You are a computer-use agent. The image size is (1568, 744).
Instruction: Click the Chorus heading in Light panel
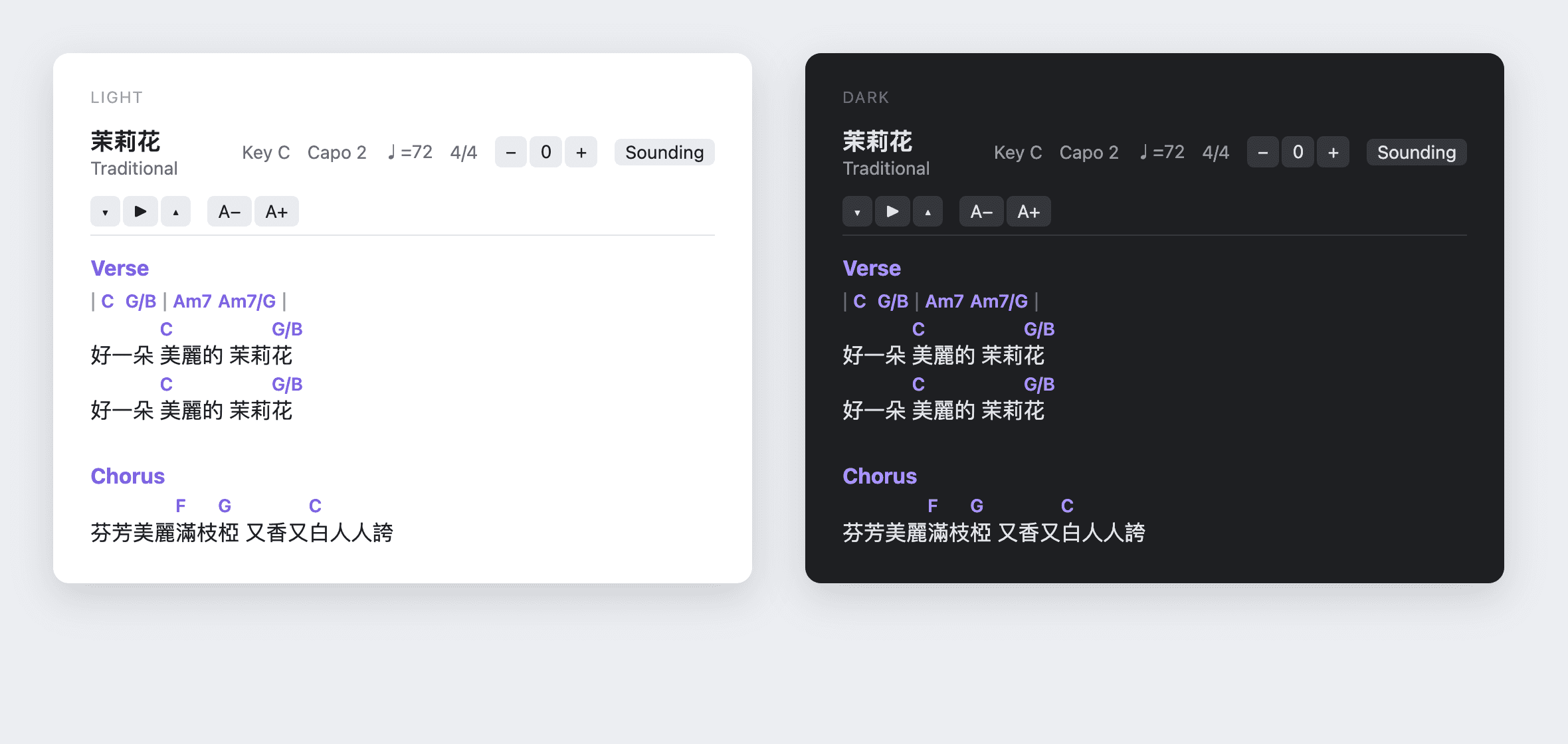(x=128, y=476)
